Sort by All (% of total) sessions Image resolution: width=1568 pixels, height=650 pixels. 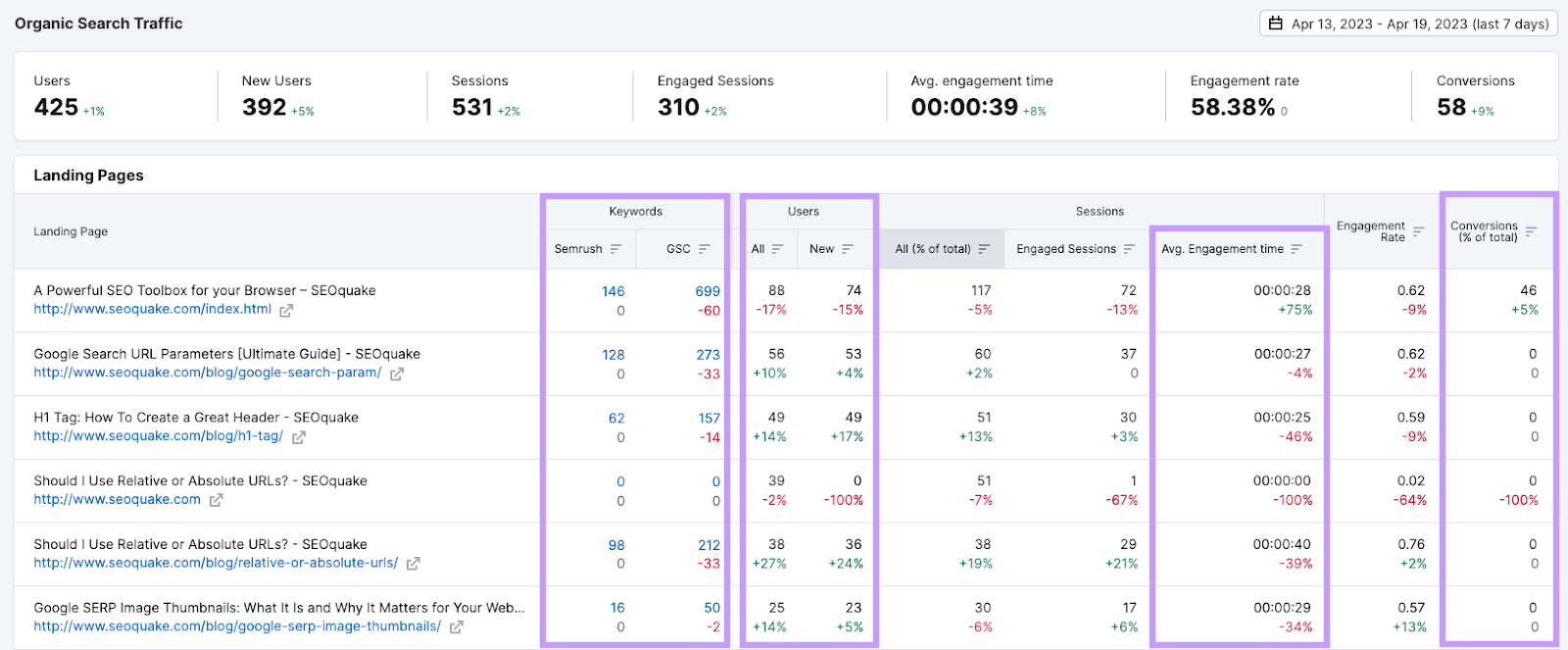[984, 249]
